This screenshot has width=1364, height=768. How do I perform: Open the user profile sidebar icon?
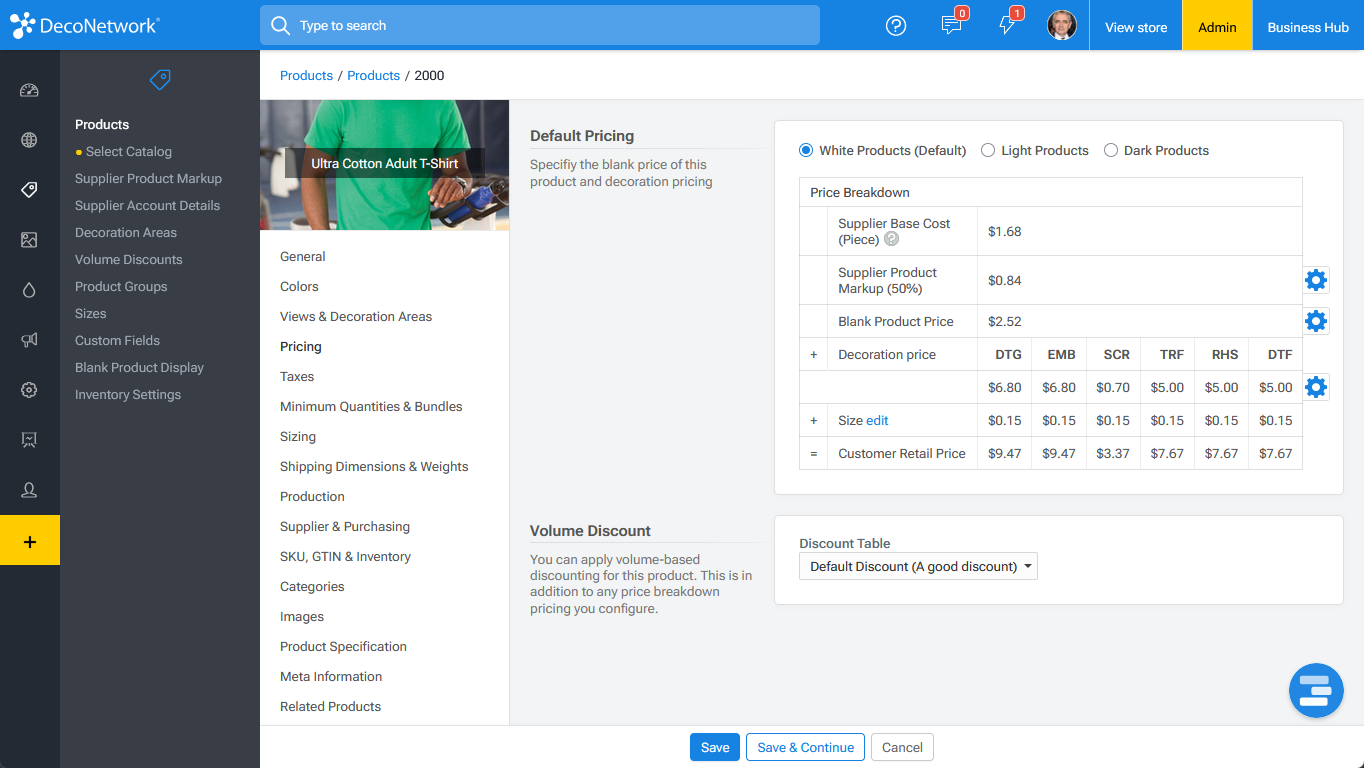(x=29, y=490)
